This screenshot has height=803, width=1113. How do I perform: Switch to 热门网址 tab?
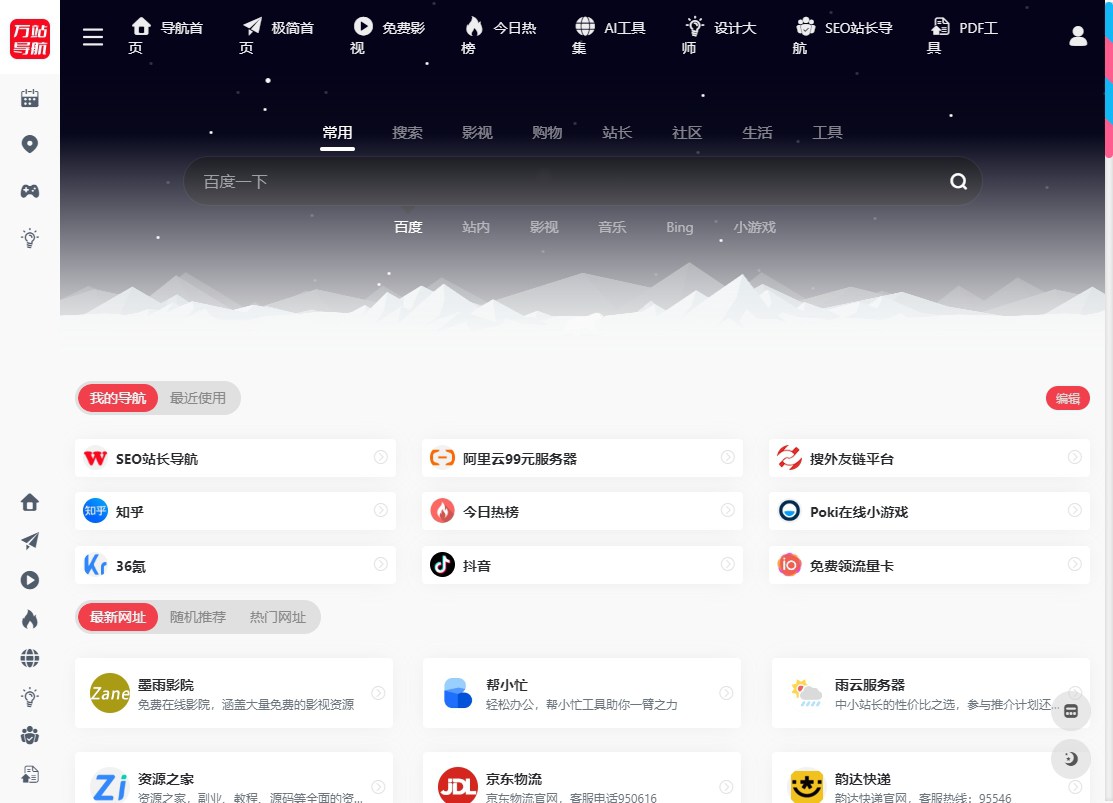(x=278, y=617)
